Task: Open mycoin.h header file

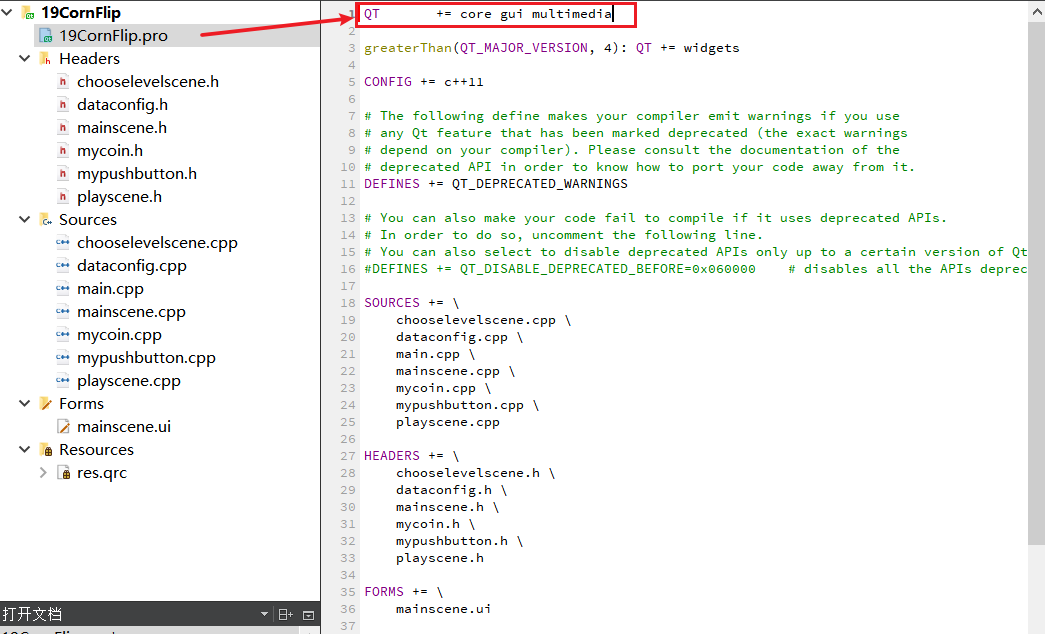Action: [x=110, y=151]
